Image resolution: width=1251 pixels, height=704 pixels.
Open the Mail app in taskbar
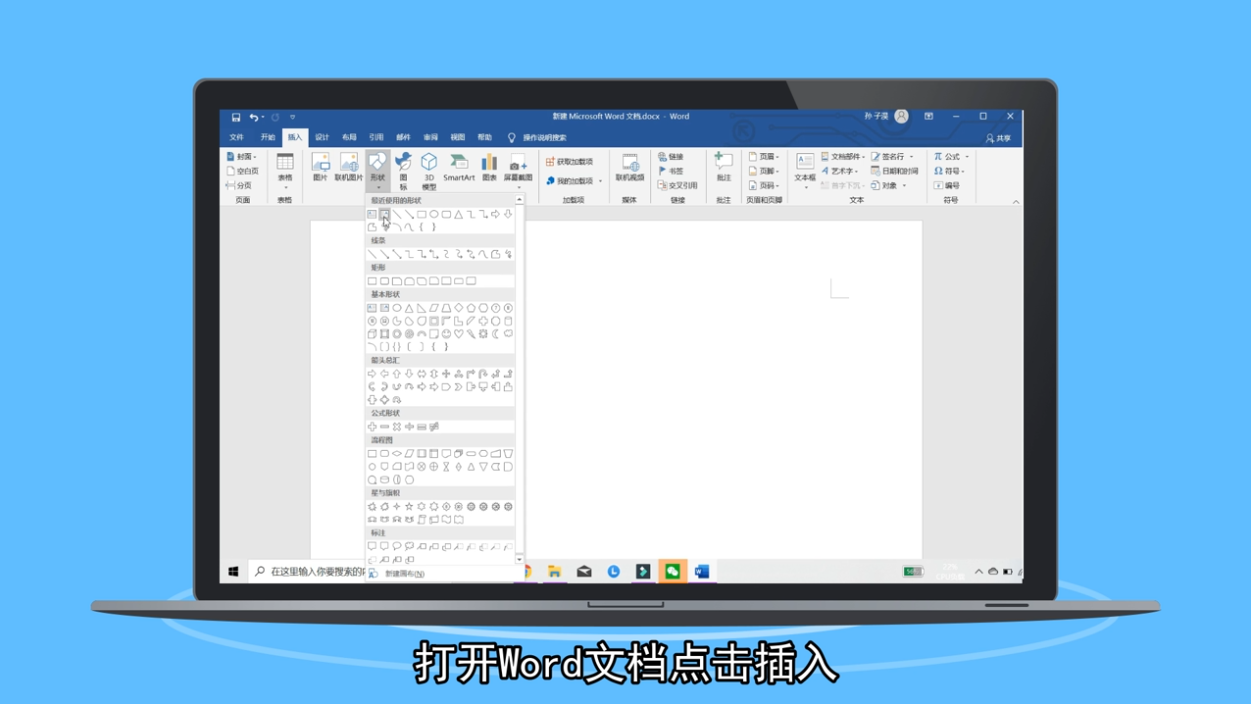tap(584, 571)
